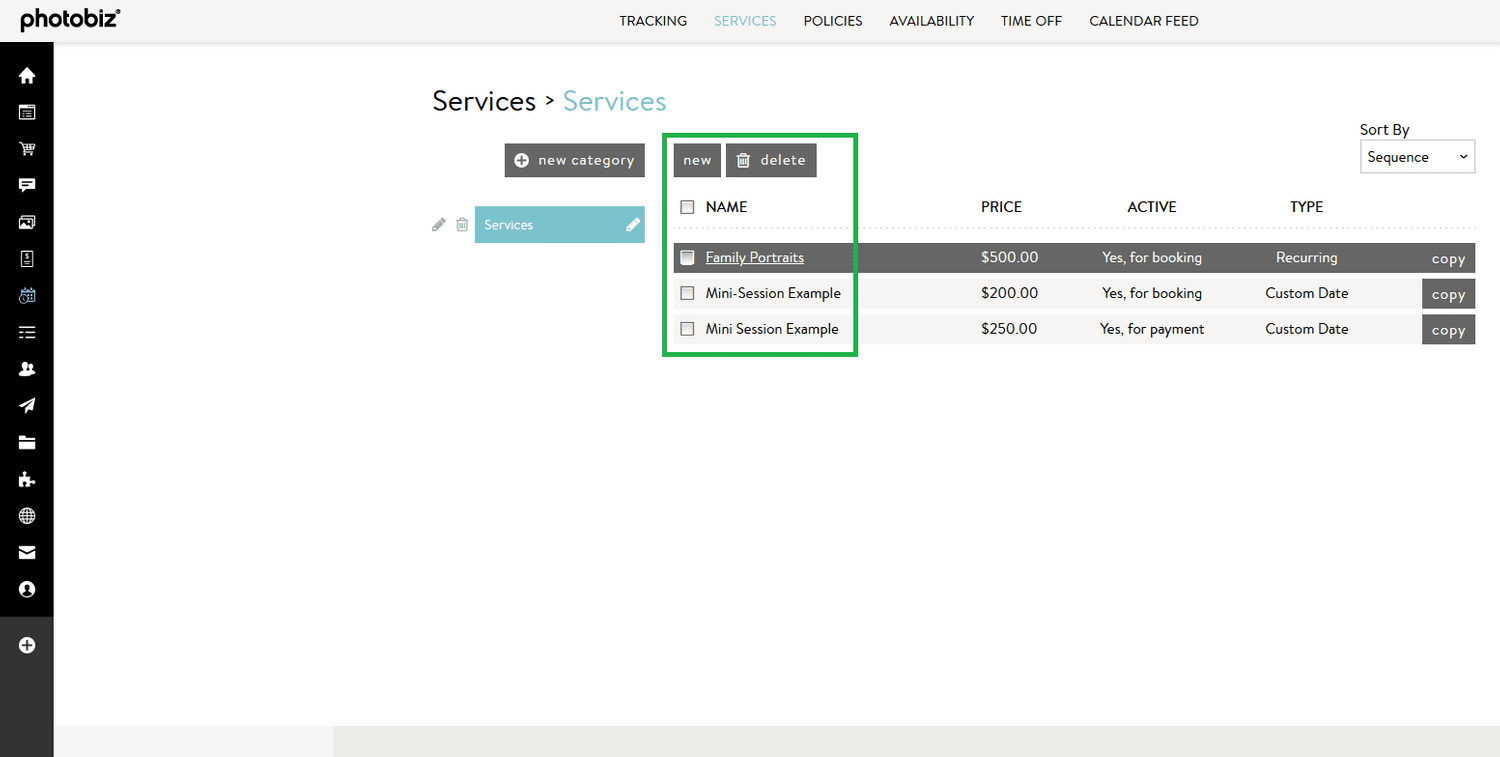The width and height of the screenshot is (1500, 757).
Task: Switch to the AVAILABILITY tab
Action: click(931, 20)
